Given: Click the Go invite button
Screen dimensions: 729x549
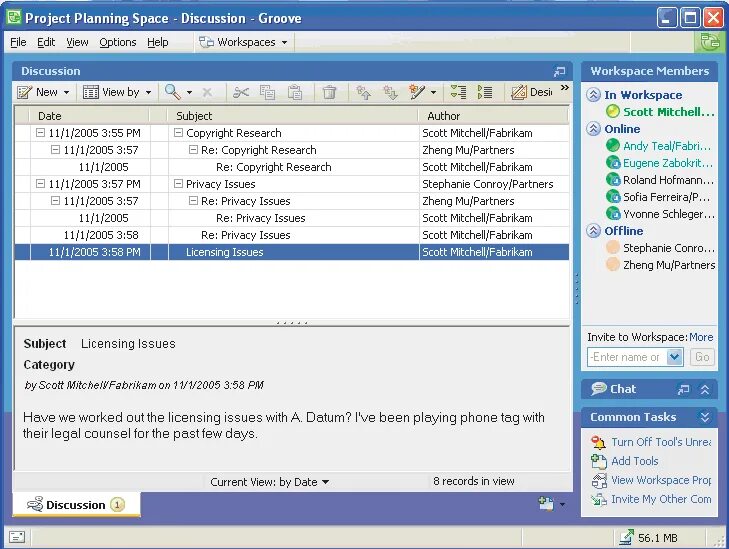Looking at the screenshot, I should tap(702, 357).
